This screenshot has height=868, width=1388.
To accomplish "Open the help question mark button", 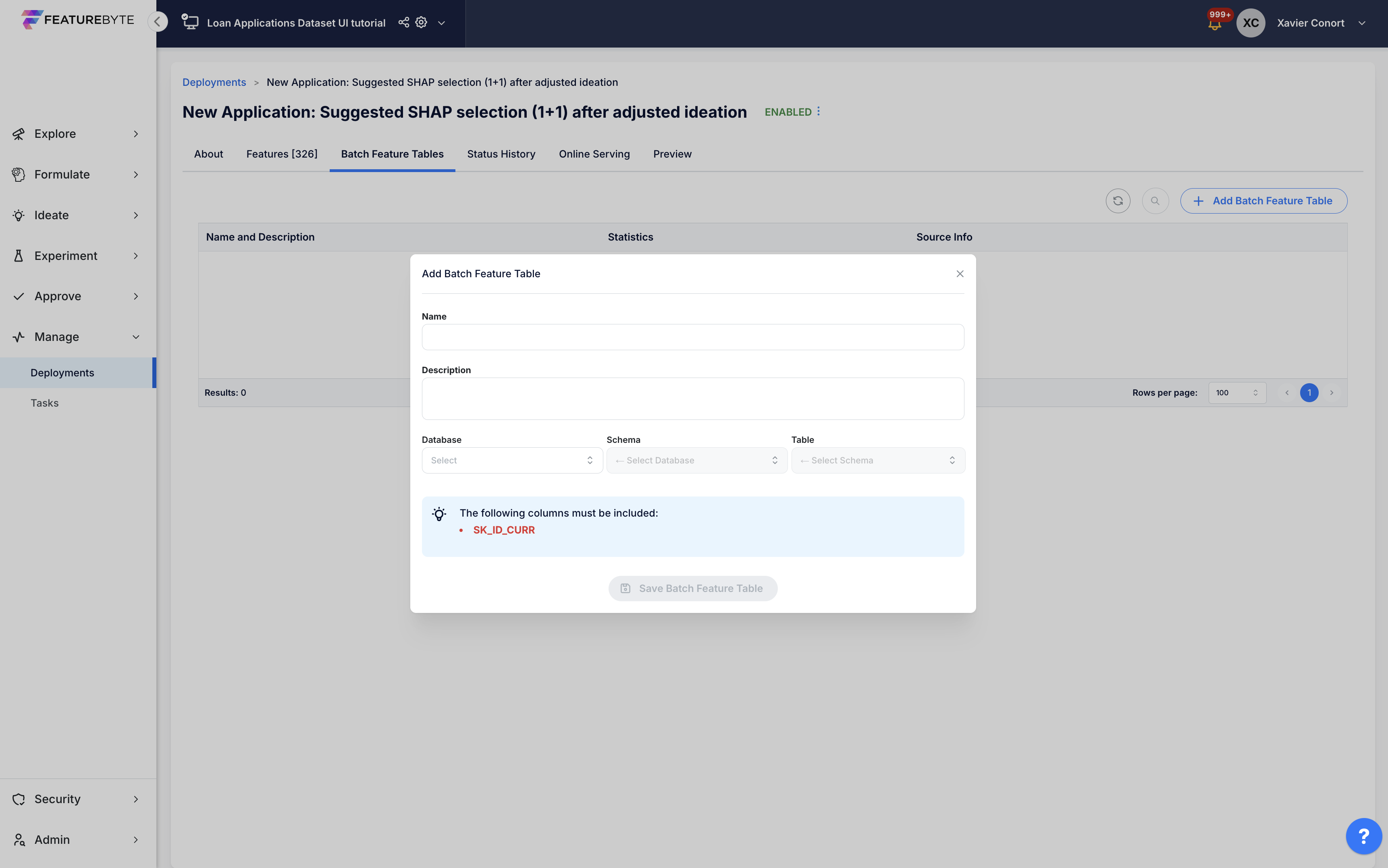I will point(1363,836).
